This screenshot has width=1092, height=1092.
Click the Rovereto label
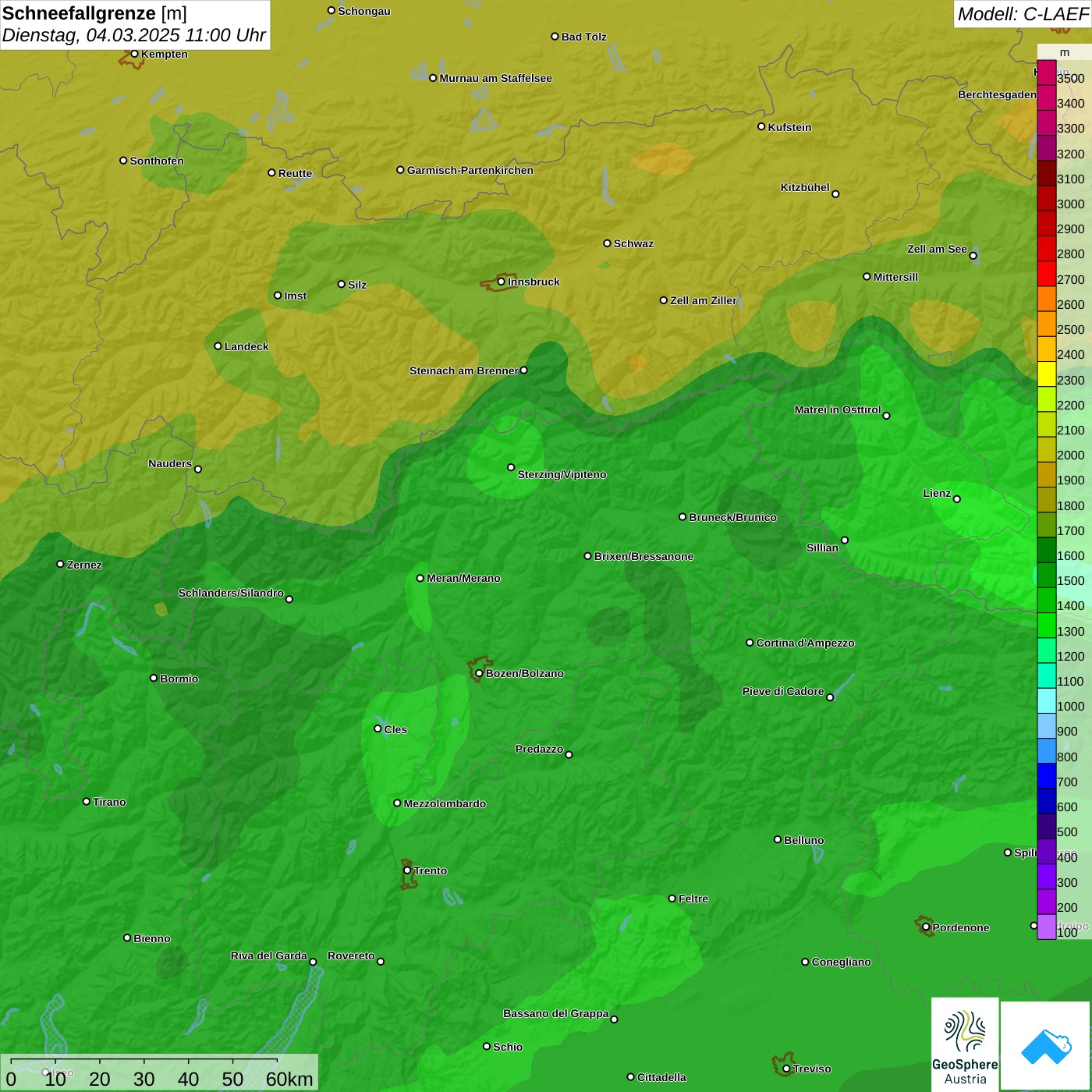pos(351,955)
